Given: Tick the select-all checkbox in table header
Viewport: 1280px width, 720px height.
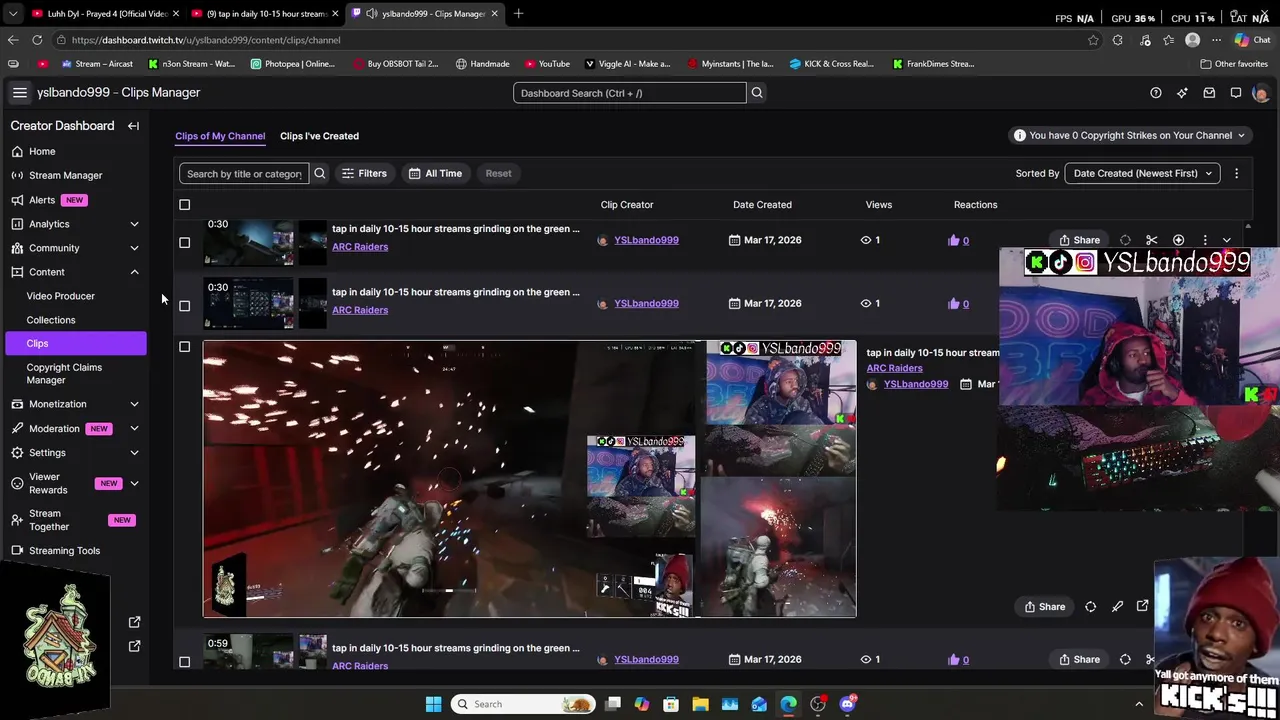Looking at the screenshot, I should point(184,205).
